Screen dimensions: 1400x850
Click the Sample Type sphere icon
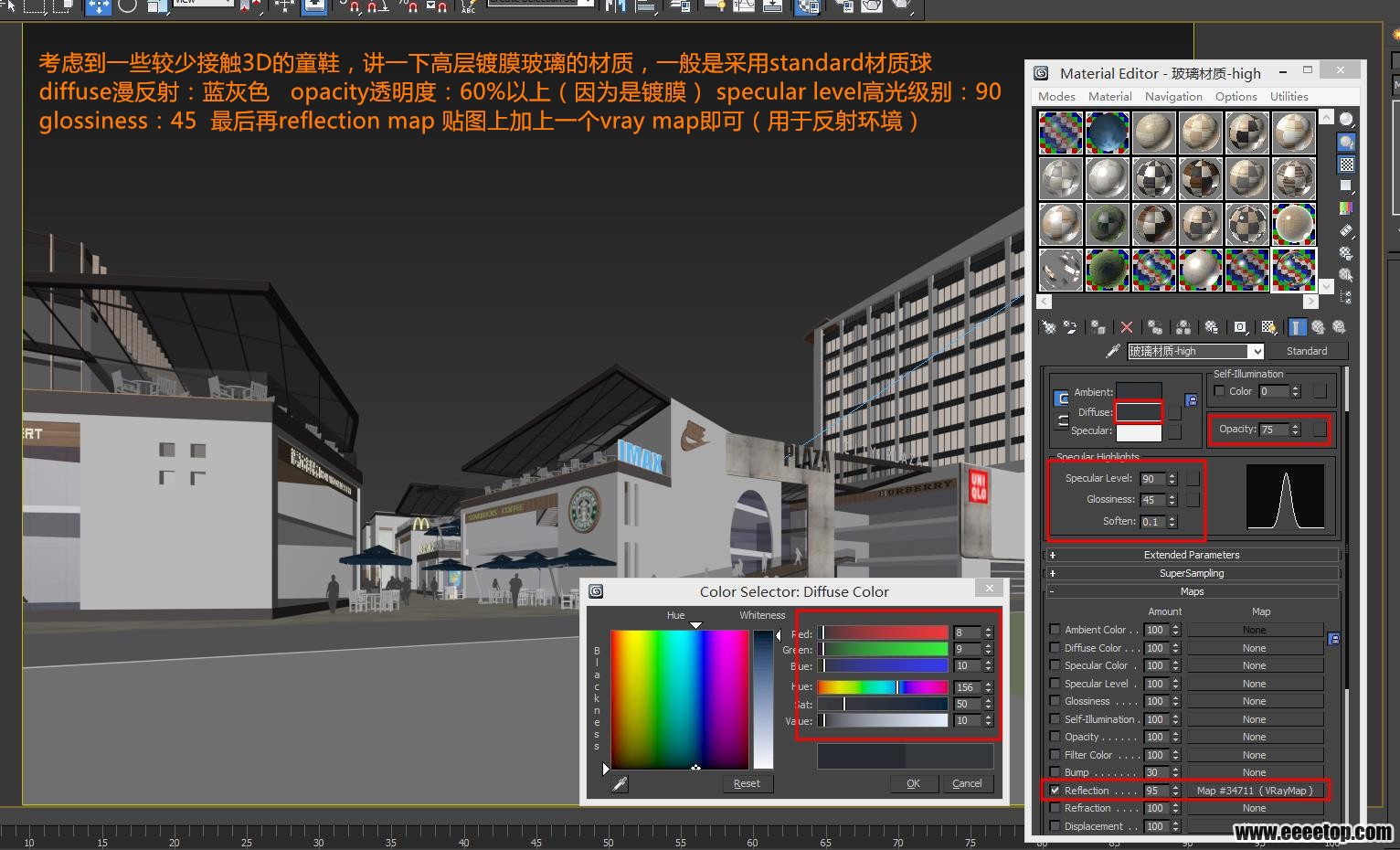pos(1346,120)
